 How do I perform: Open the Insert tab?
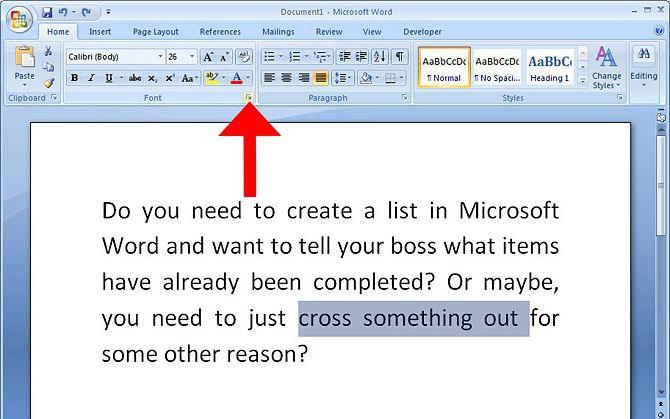point(100,32)
